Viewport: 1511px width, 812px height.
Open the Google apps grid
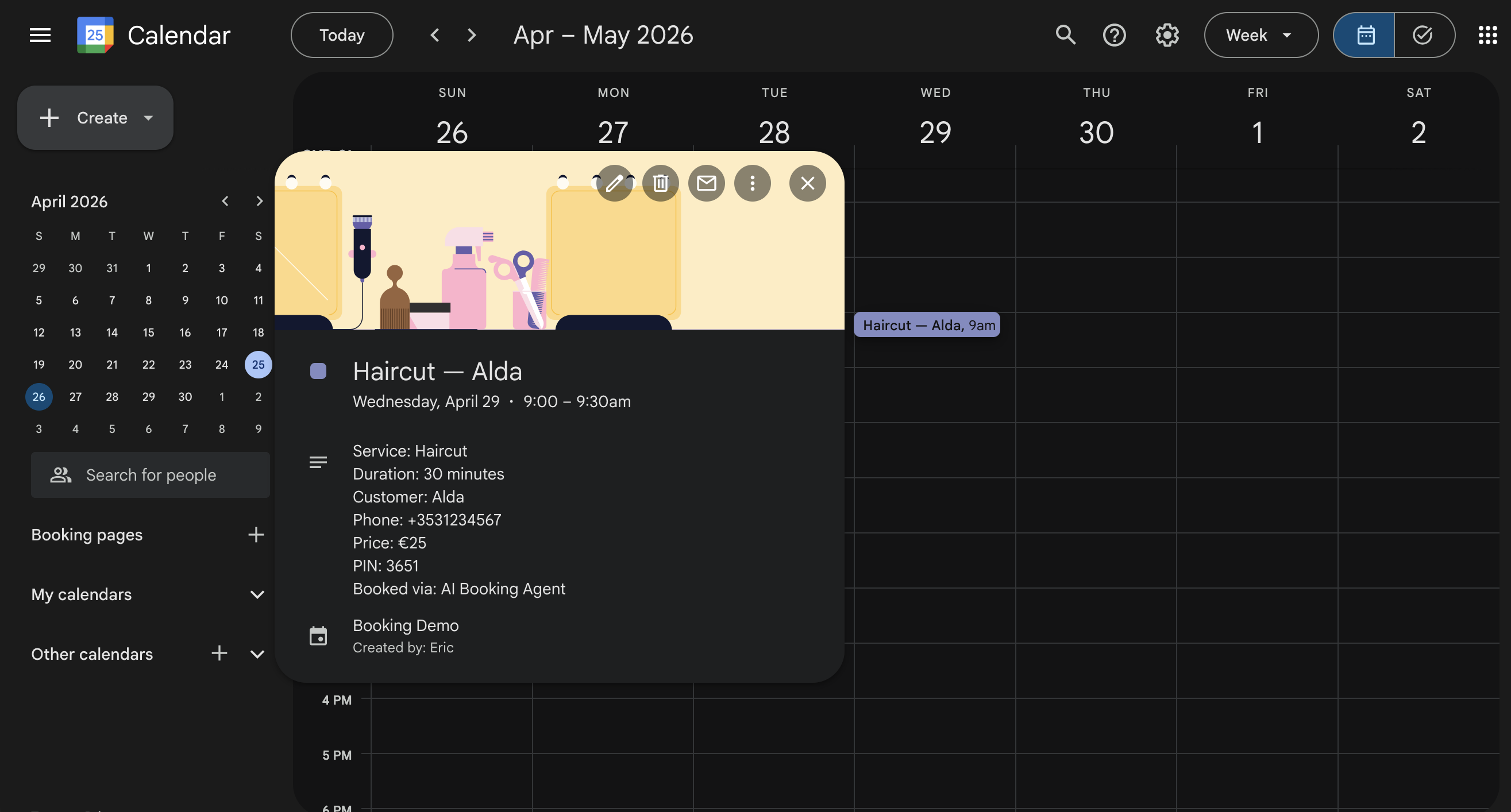(x=1487, y=35)
